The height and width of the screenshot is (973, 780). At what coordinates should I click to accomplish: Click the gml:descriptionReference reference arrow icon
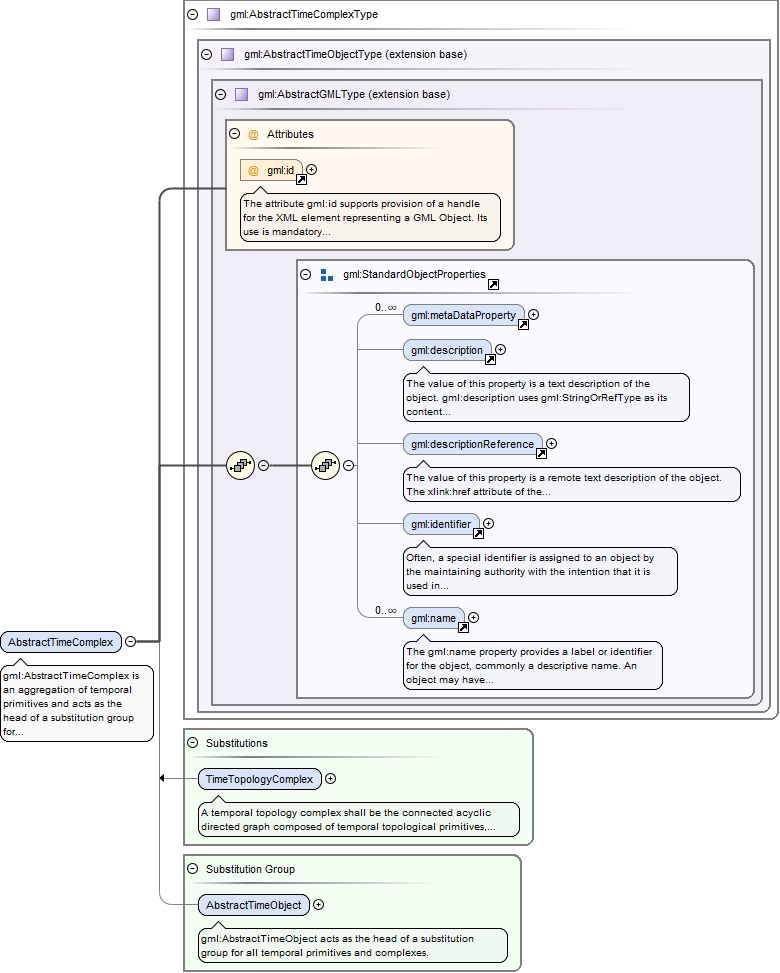point(541,453)
